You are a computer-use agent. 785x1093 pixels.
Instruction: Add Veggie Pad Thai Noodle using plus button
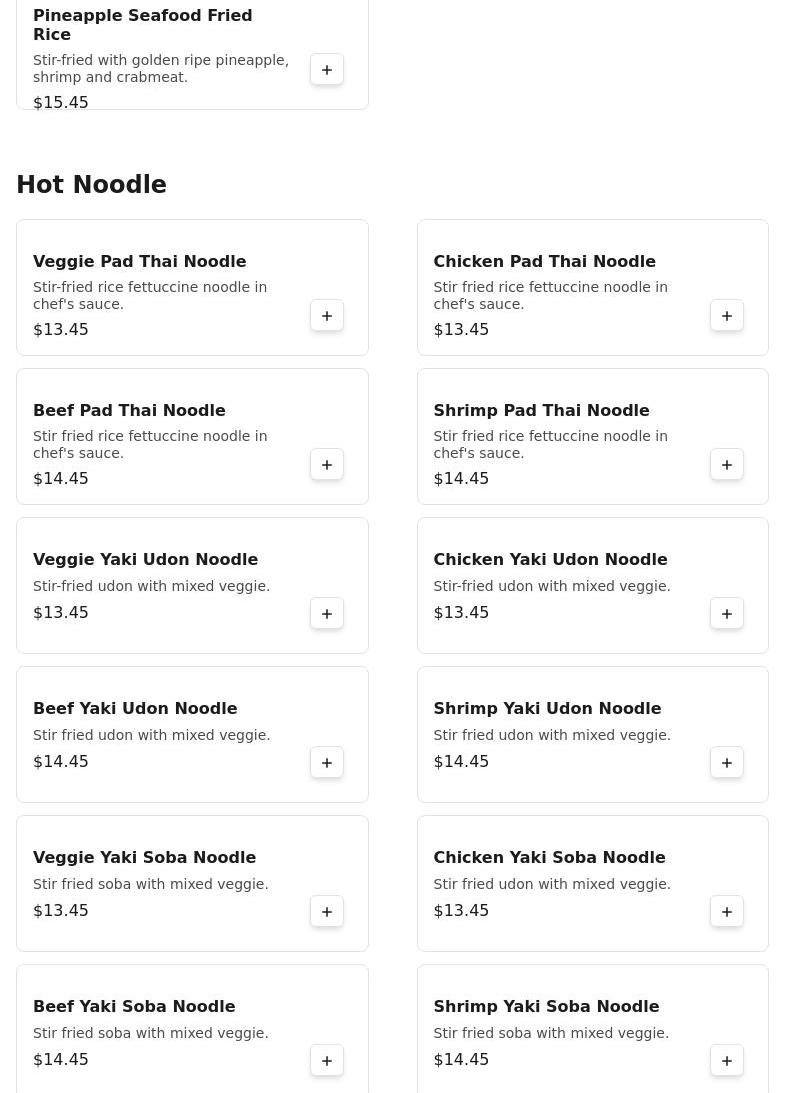[x=326, y=316]
